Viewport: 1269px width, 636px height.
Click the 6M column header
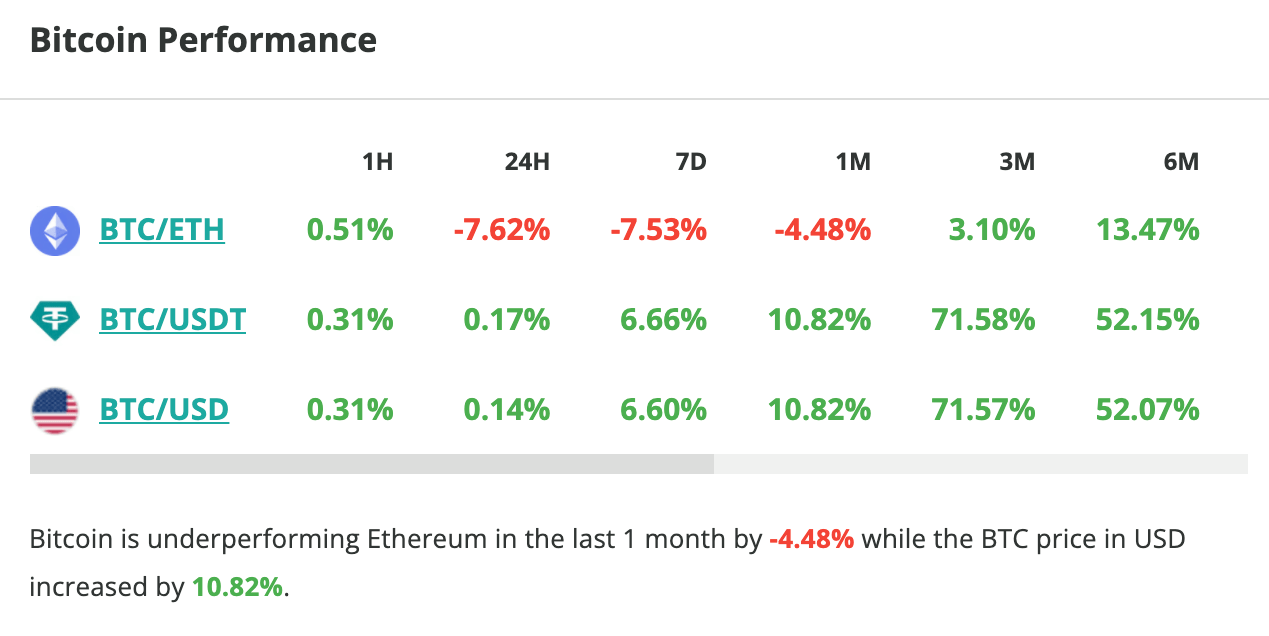coord(1182,161)
